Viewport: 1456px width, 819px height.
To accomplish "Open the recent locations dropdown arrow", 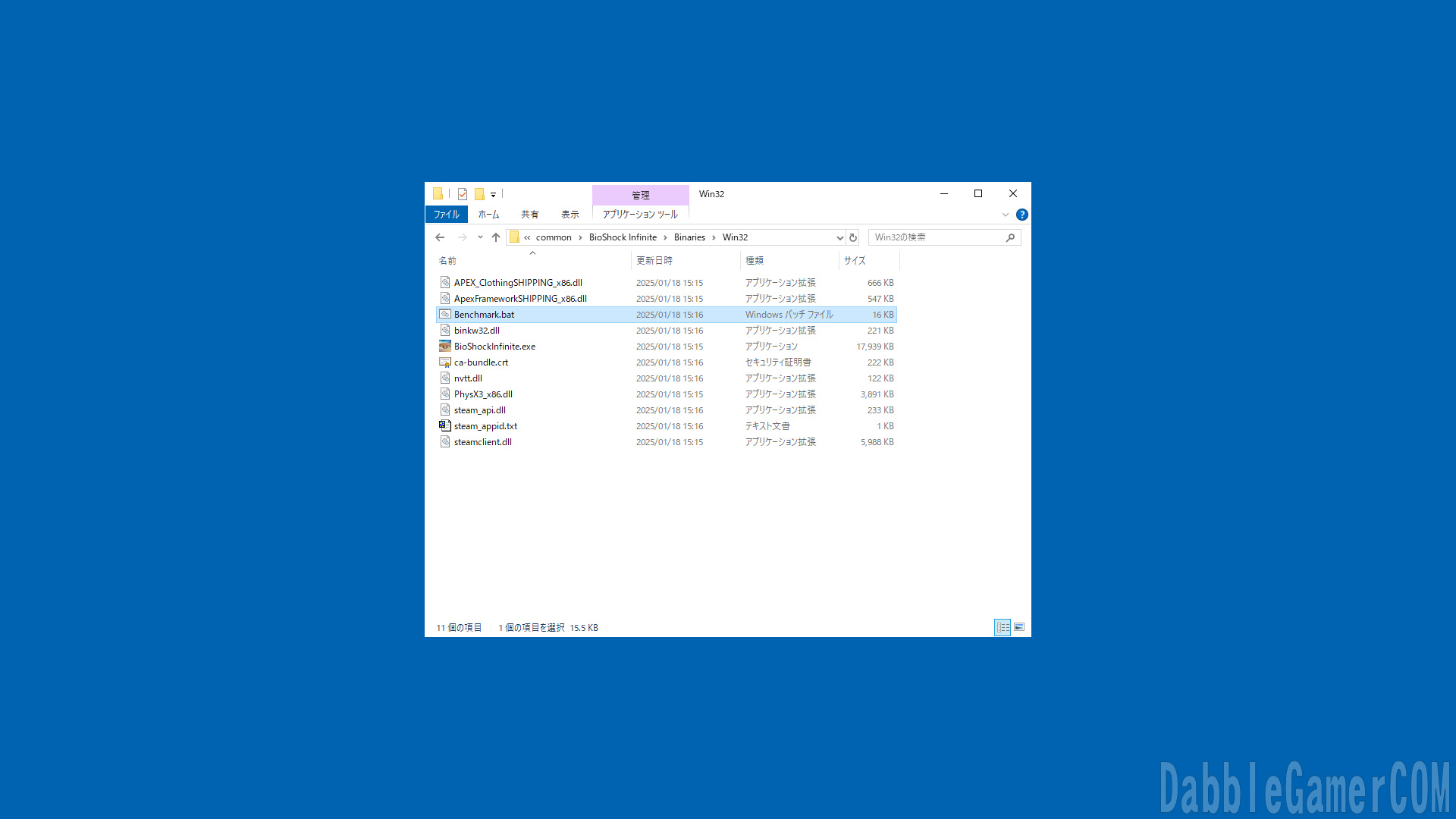I will click(480, 237).
